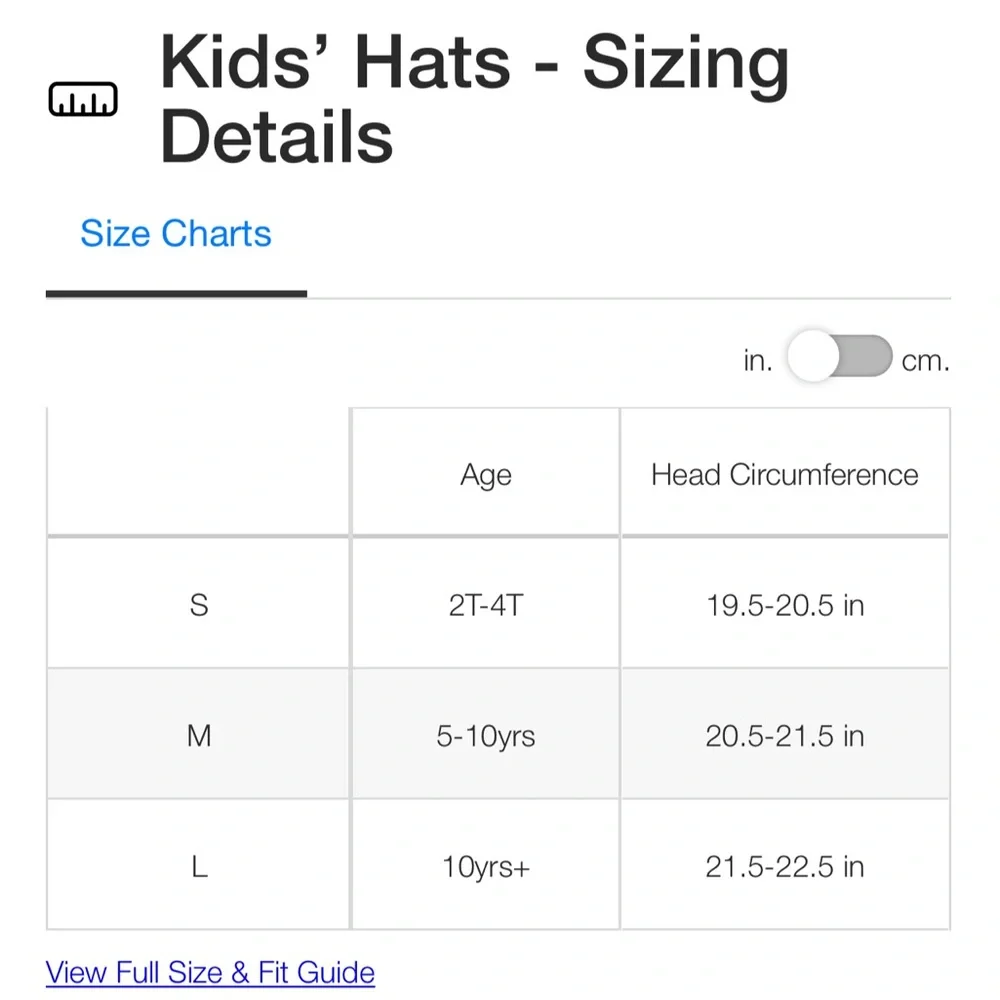Click the S size row label

coord(198,604)
